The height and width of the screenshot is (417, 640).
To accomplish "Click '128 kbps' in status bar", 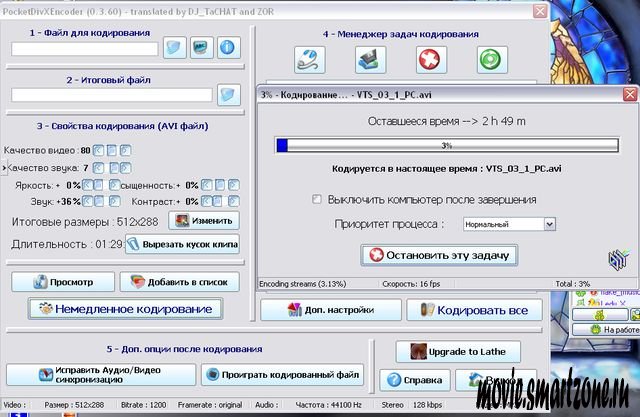I will 427,405.
